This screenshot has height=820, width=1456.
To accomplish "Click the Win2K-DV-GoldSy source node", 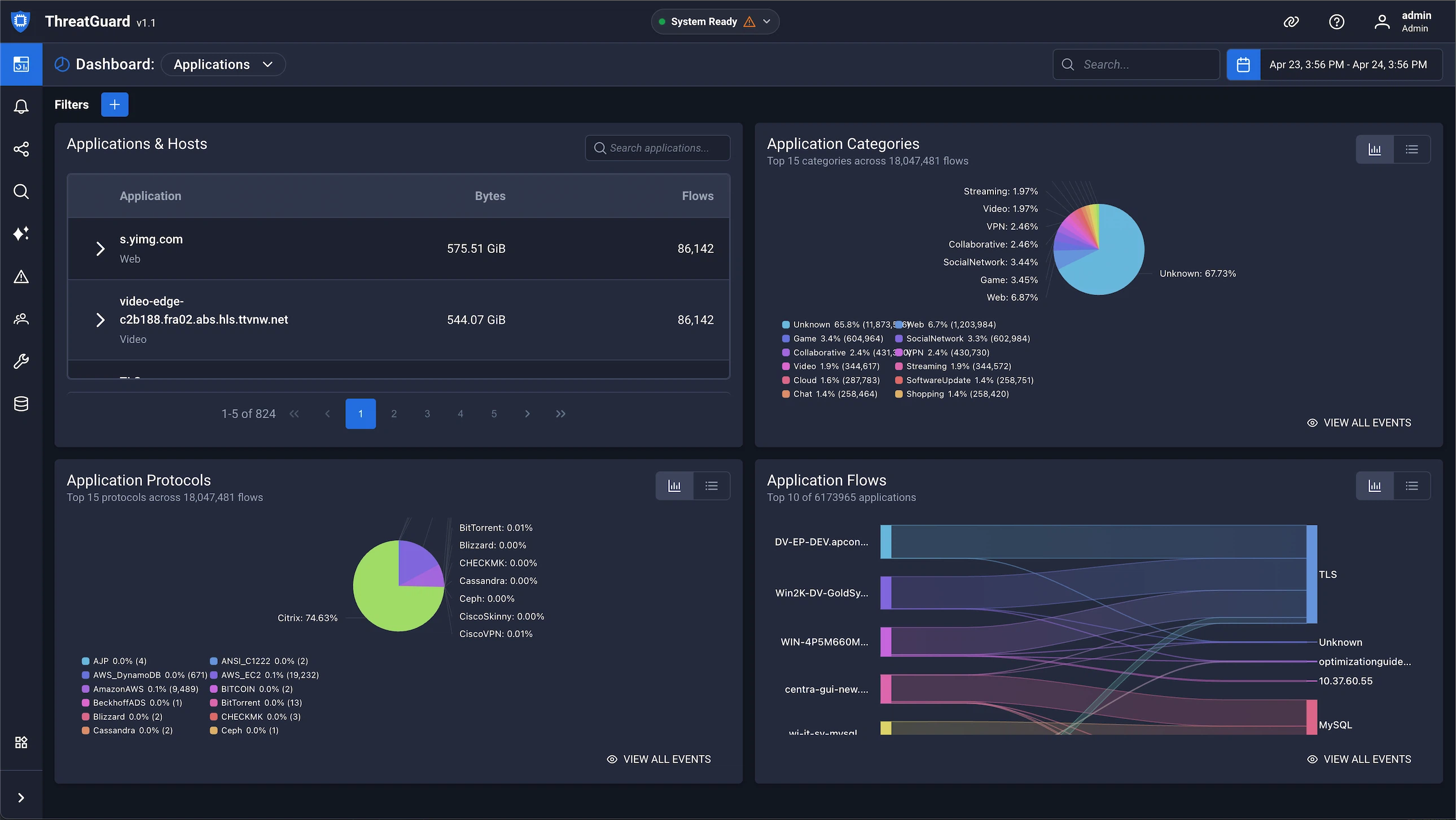I will (885, 593).
